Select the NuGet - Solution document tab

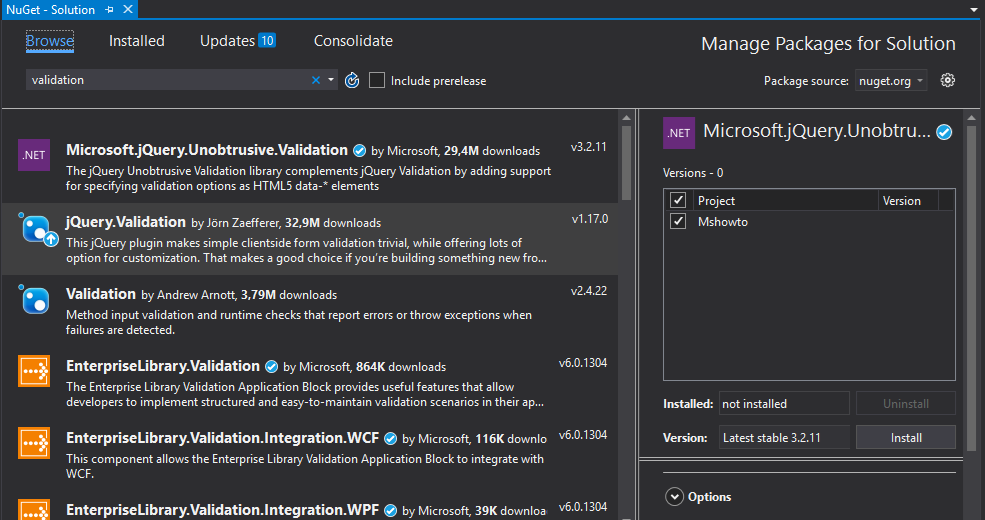[50, 9]
